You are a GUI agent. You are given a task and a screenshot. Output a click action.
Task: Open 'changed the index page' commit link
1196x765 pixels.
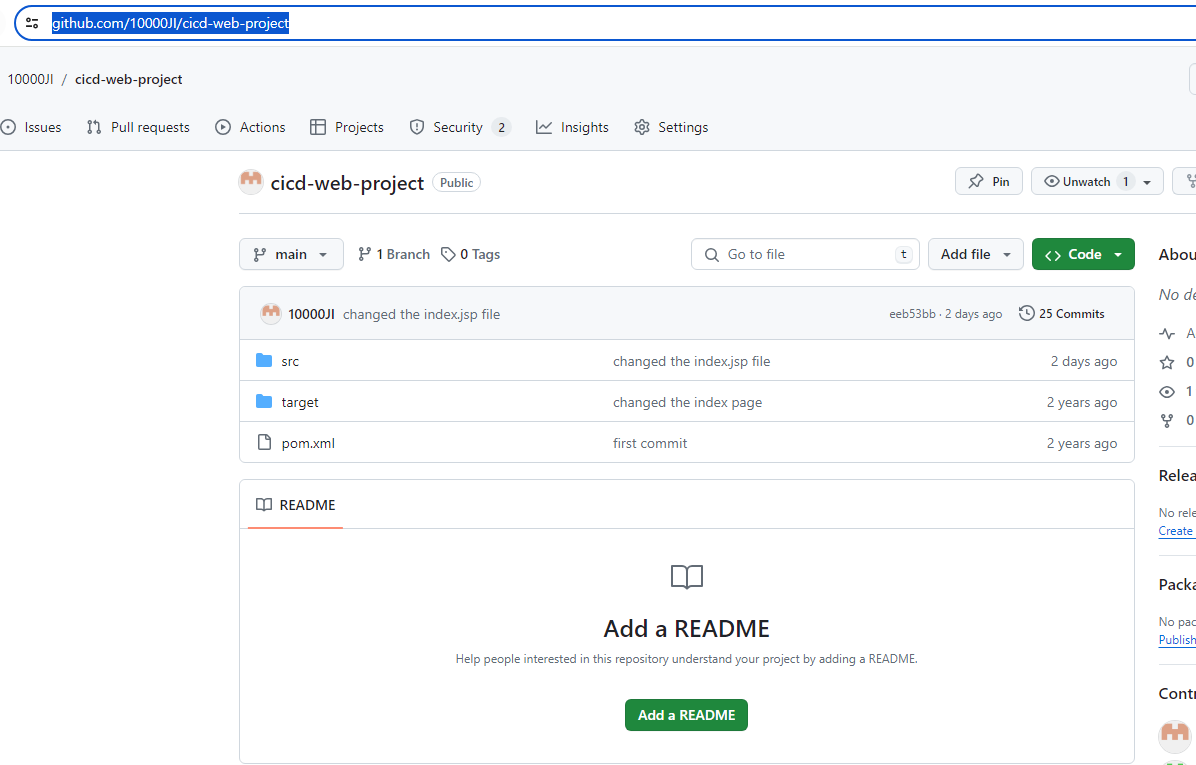coord(687,403)
